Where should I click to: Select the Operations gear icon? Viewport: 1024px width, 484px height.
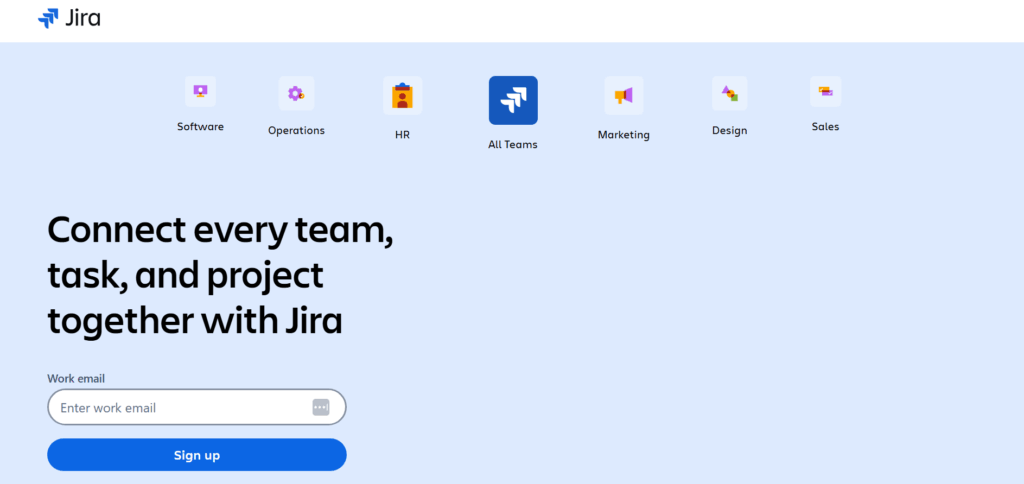coord(296,94)
